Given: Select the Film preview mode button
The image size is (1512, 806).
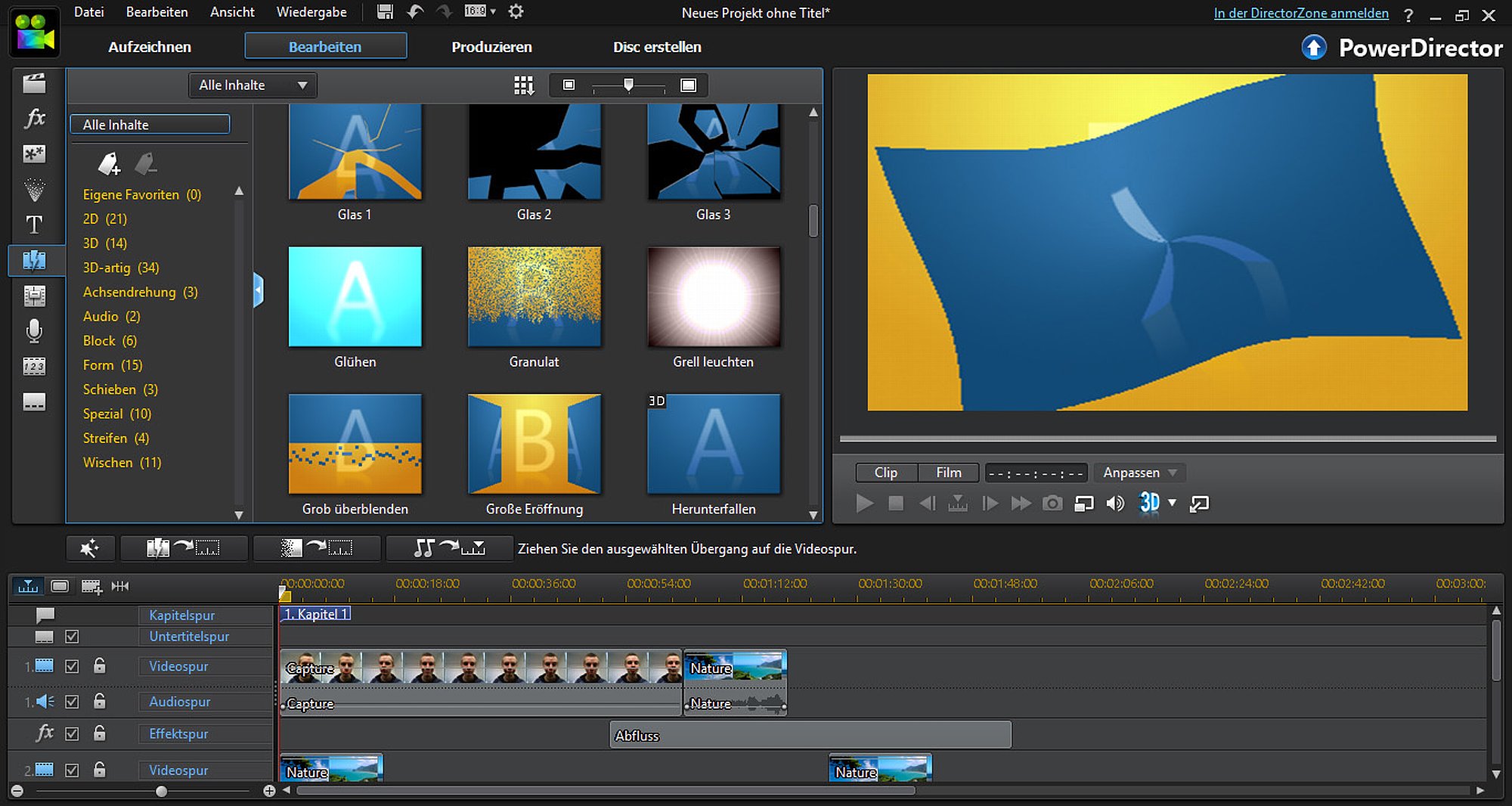Looking at the screenshot, I should click(x=948, y=473).
